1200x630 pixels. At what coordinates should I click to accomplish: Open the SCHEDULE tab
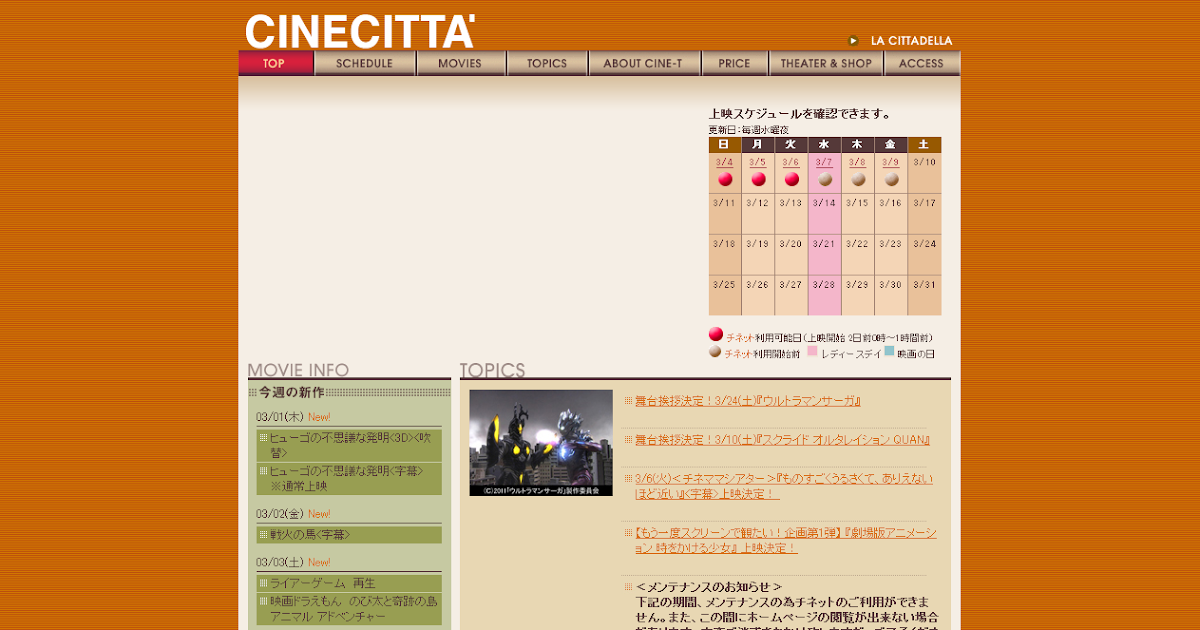(x=364, y=63)
